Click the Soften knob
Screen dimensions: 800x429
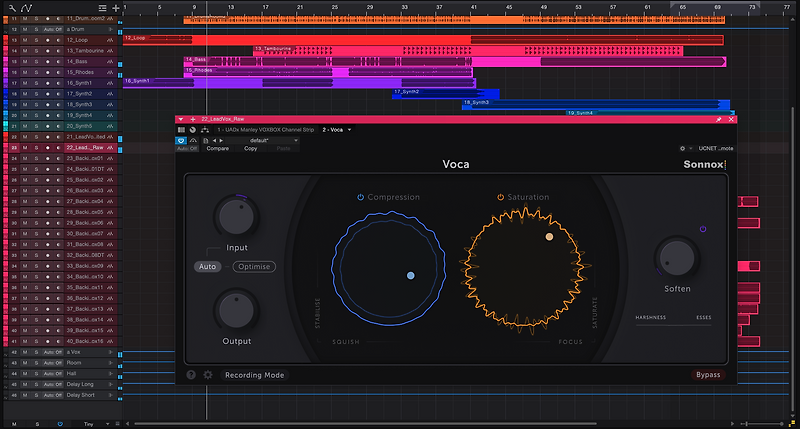click(677, 257)
